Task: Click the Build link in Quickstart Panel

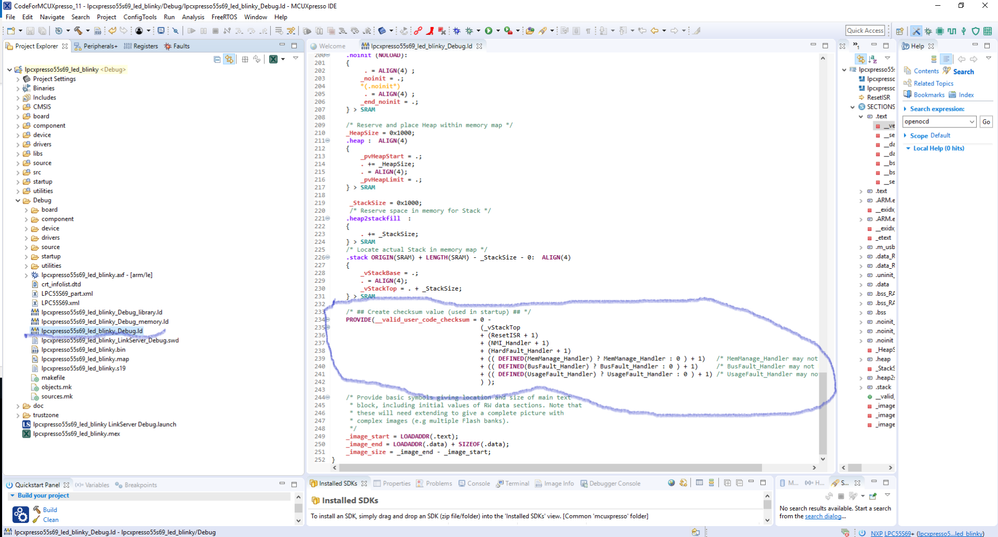Action: click(x=50, y=510)
